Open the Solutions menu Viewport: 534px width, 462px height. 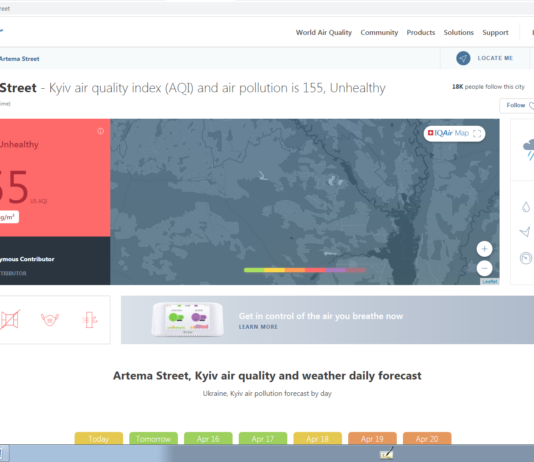click(x=458, y=33)
